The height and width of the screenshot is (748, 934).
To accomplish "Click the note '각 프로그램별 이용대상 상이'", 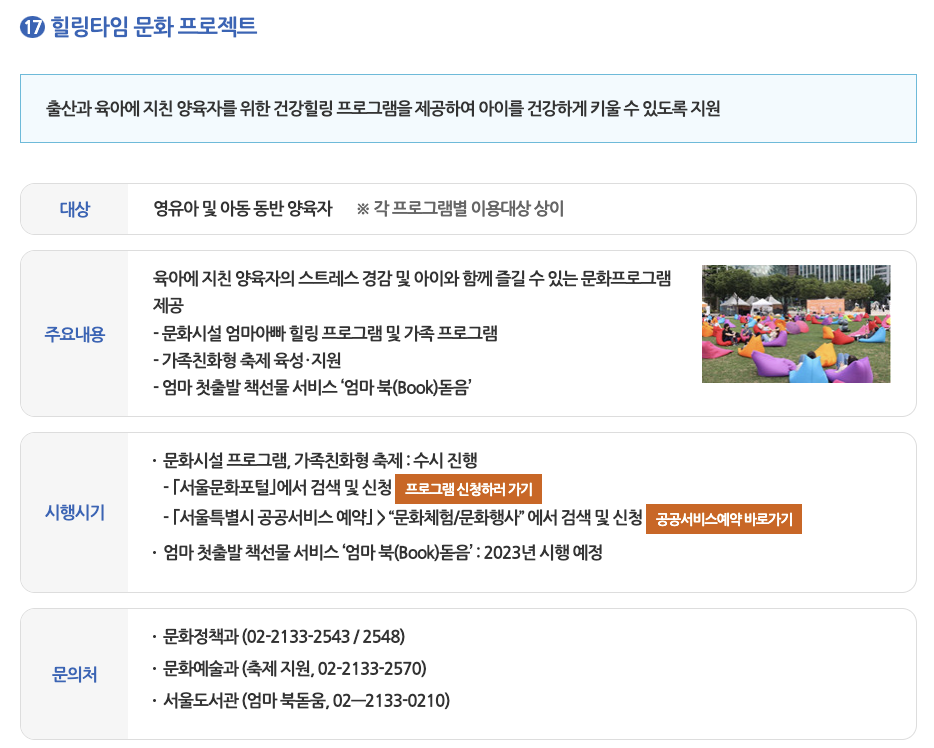I will [468, 208].
